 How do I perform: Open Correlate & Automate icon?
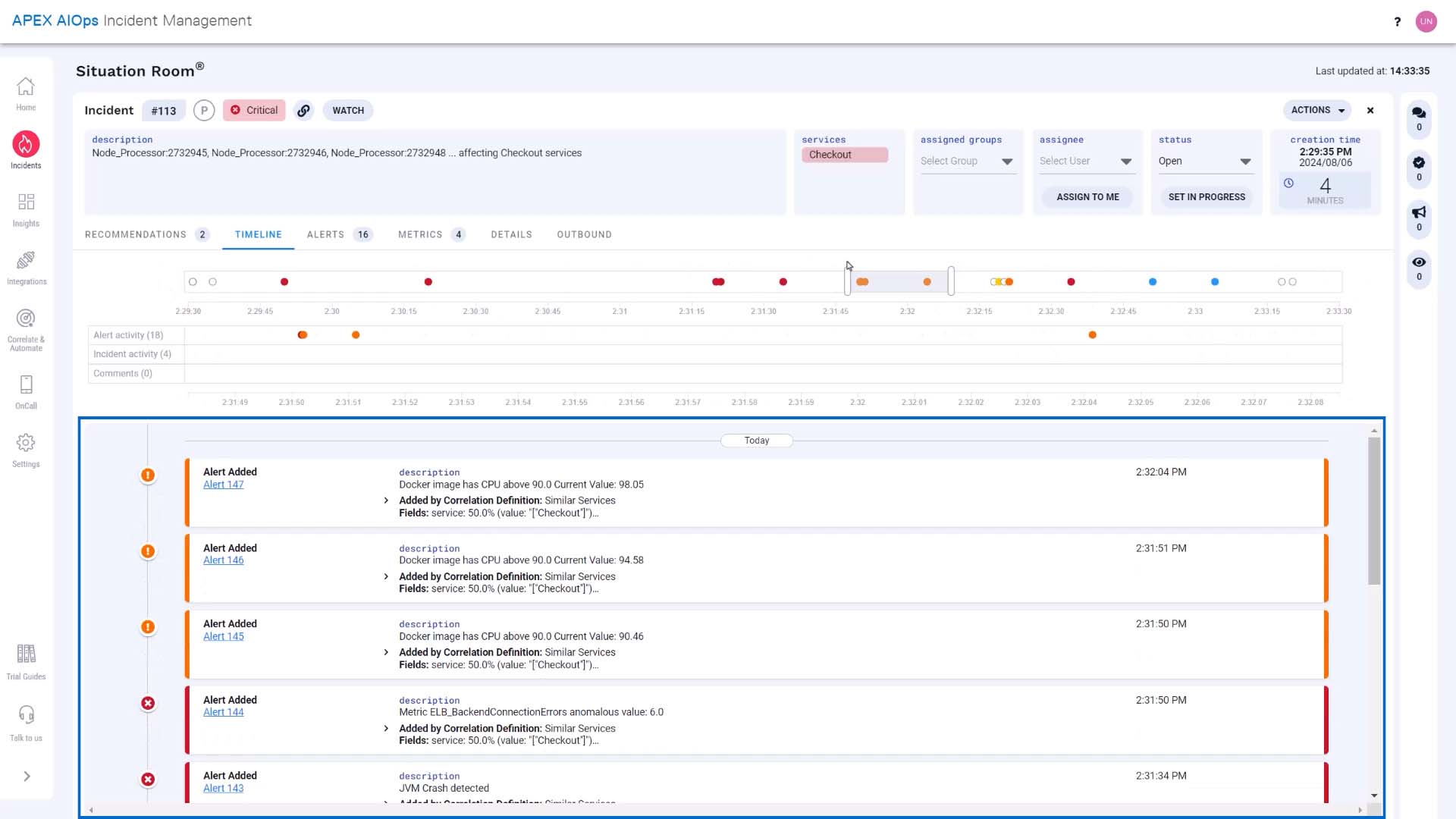[x=26, y=318]
